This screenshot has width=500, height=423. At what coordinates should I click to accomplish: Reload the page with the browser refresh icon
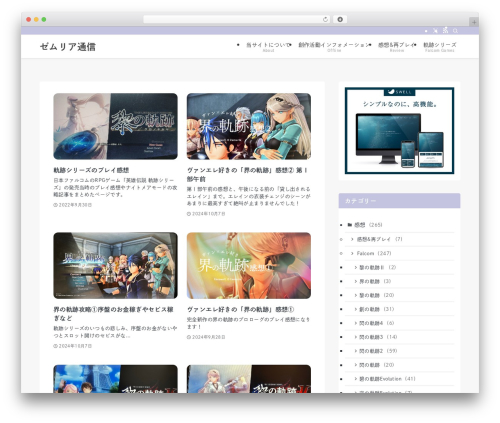325,19
